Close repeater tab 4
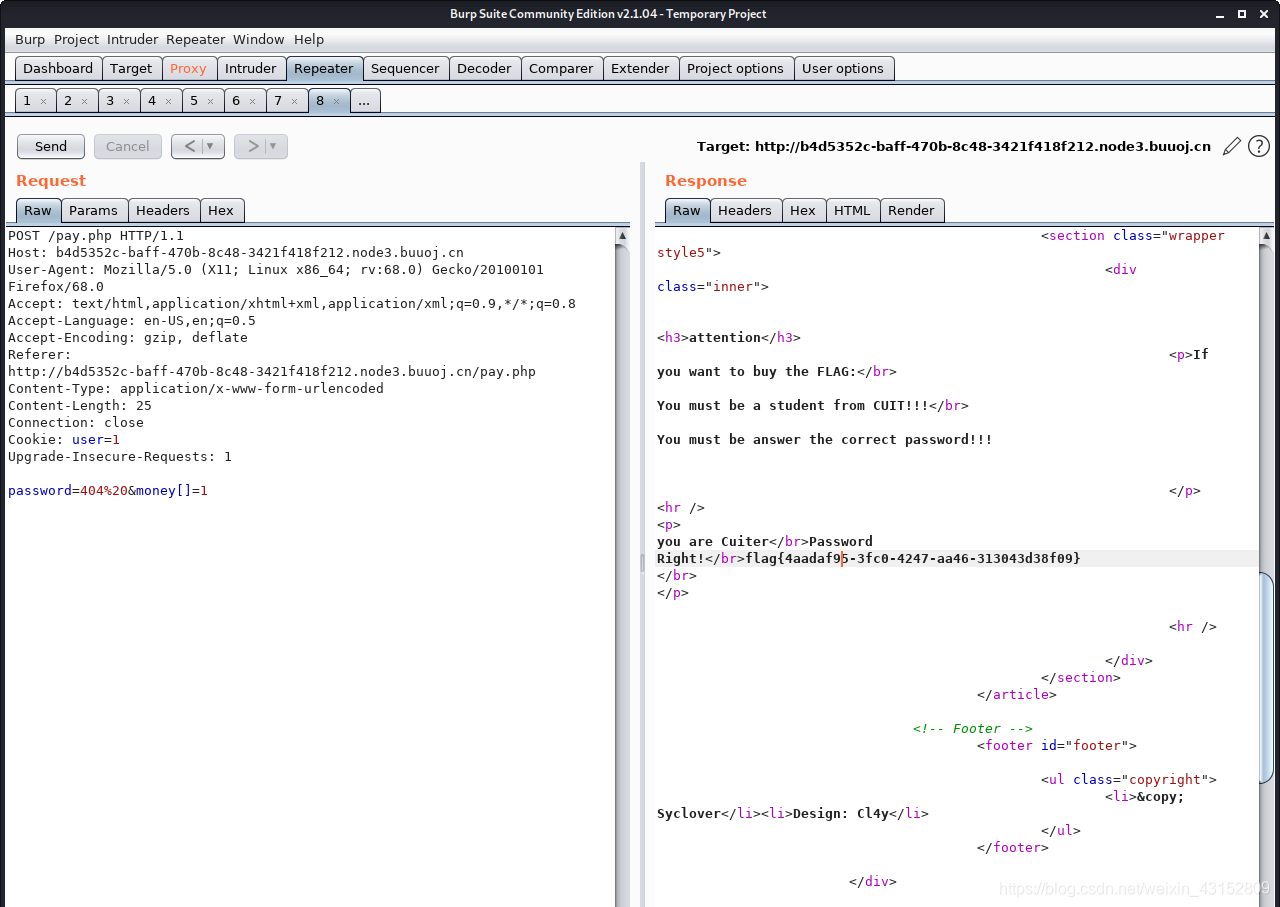1280x907 pixels. [x=169, y=101]
